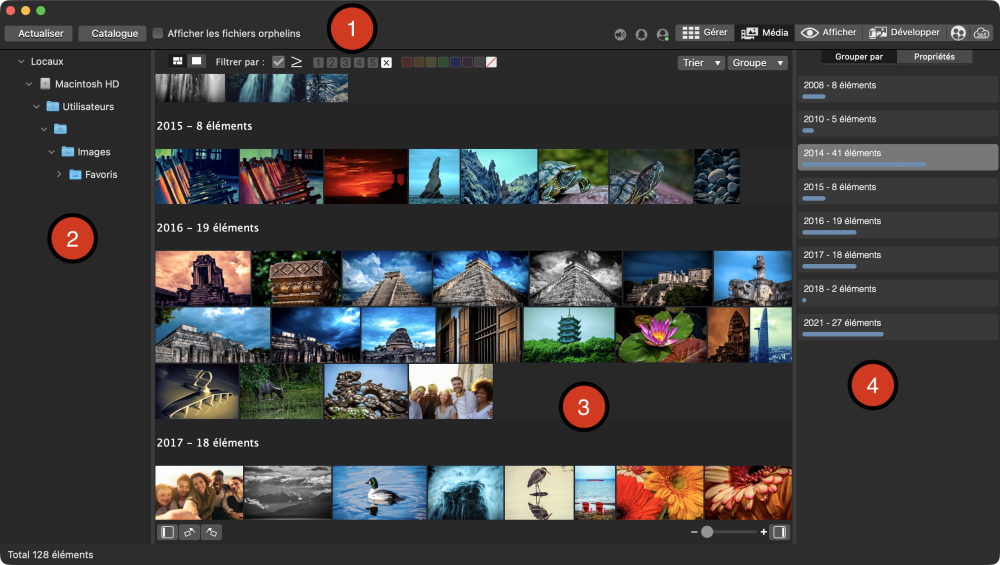
Task: Switch to the Propriétés tab
Action: tap(934, 57)
